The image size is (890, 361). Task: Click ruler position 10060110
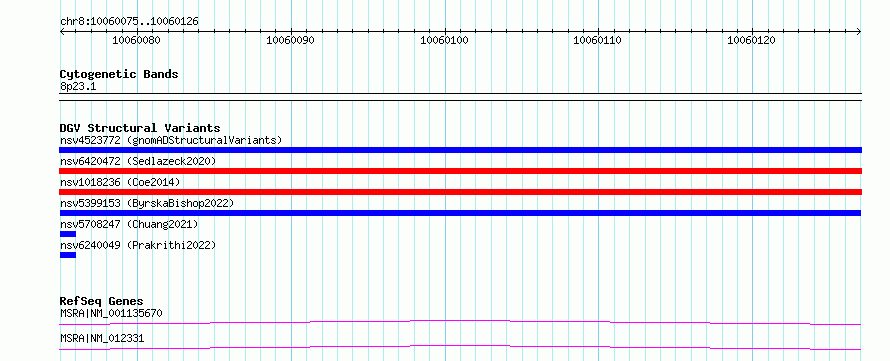click(598, 40)
